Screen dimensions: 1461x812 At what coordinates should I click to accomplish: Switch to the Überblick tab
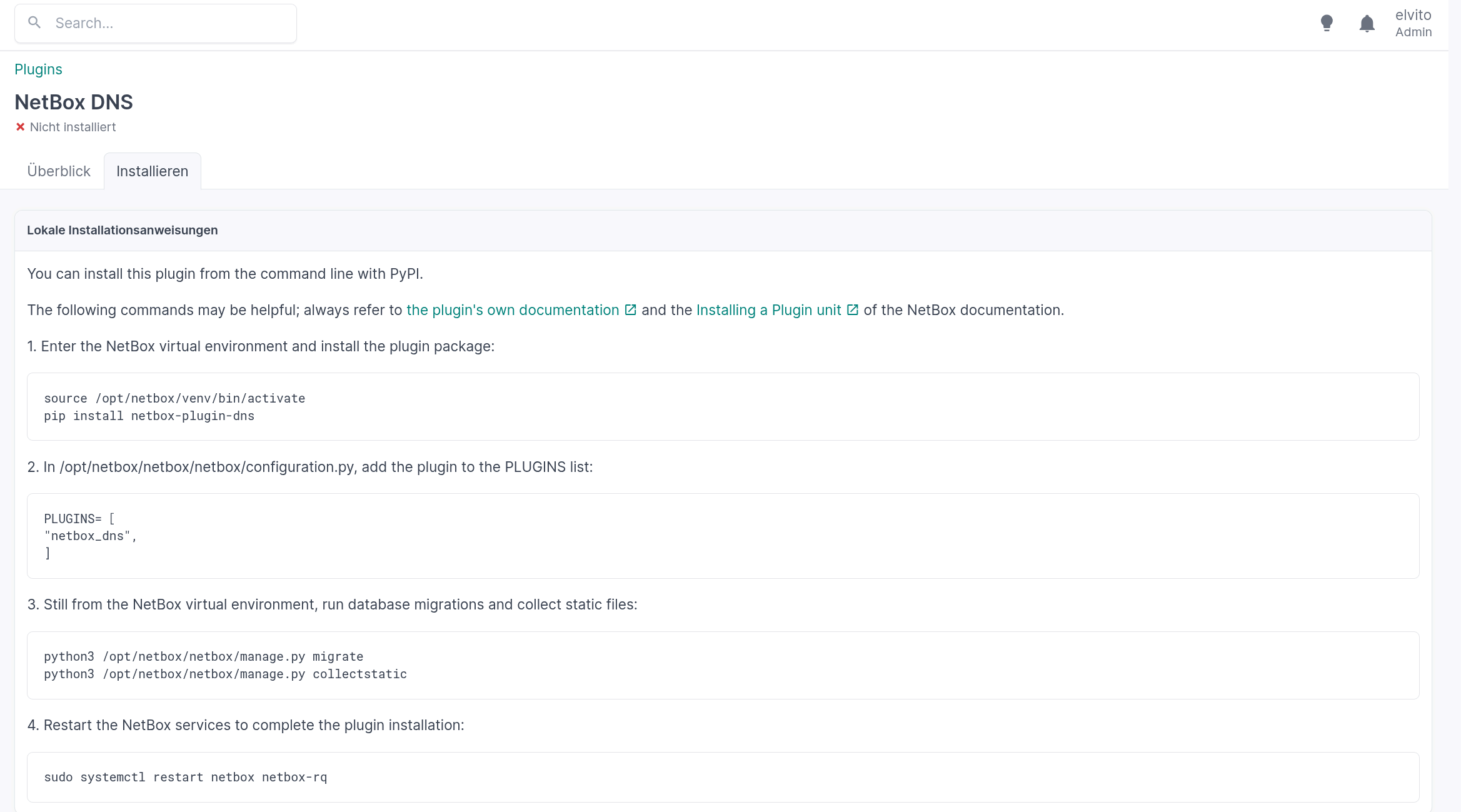pyautogui.click(x=59, y=171)
